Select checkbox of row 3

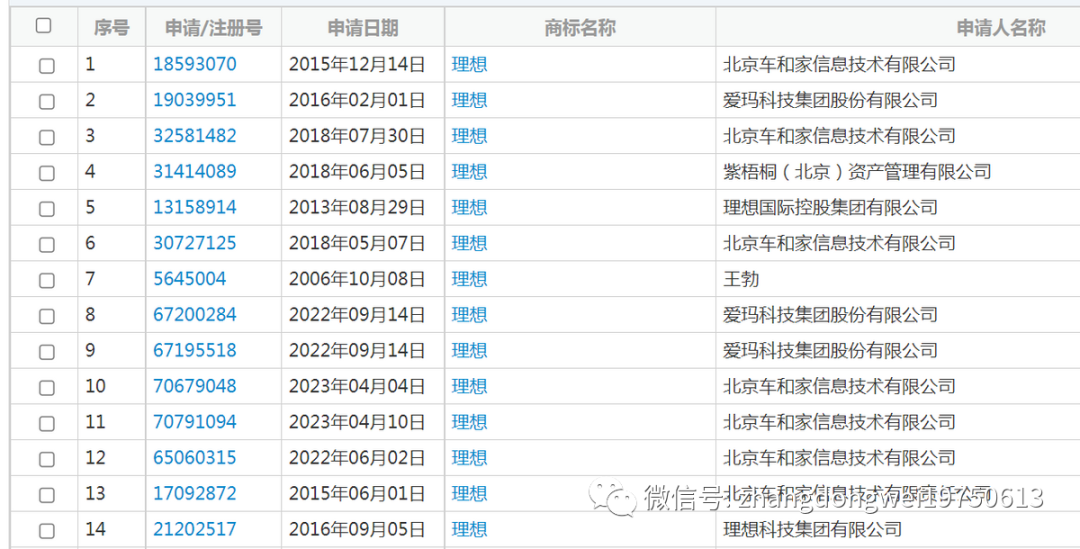[46, 138]
